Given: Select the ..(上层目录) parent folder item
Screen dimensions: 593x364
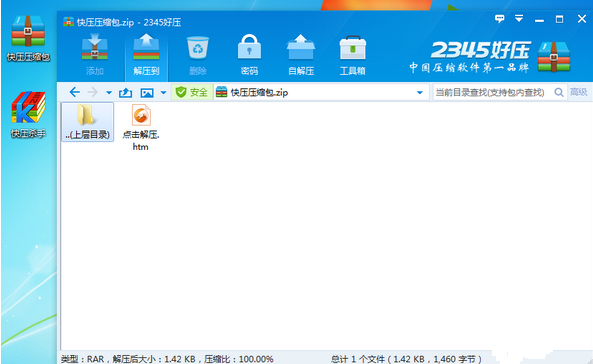Looking at the screenshot, I should 87,122.
